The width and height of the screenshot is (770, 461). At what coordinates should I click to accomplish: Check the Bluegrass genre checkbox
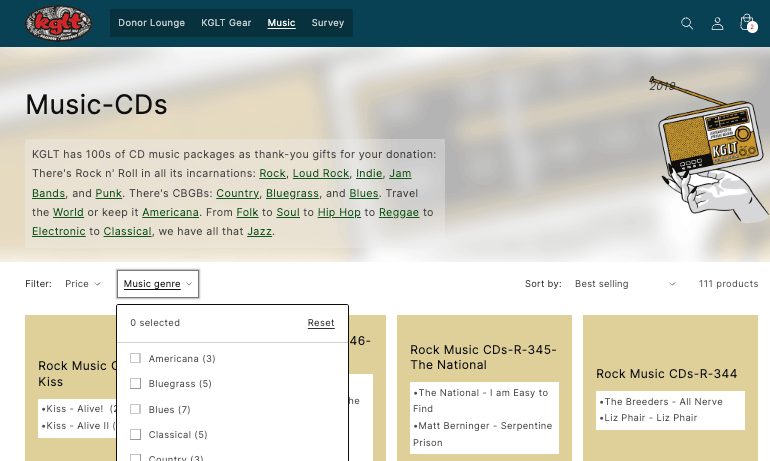(135, 383)
